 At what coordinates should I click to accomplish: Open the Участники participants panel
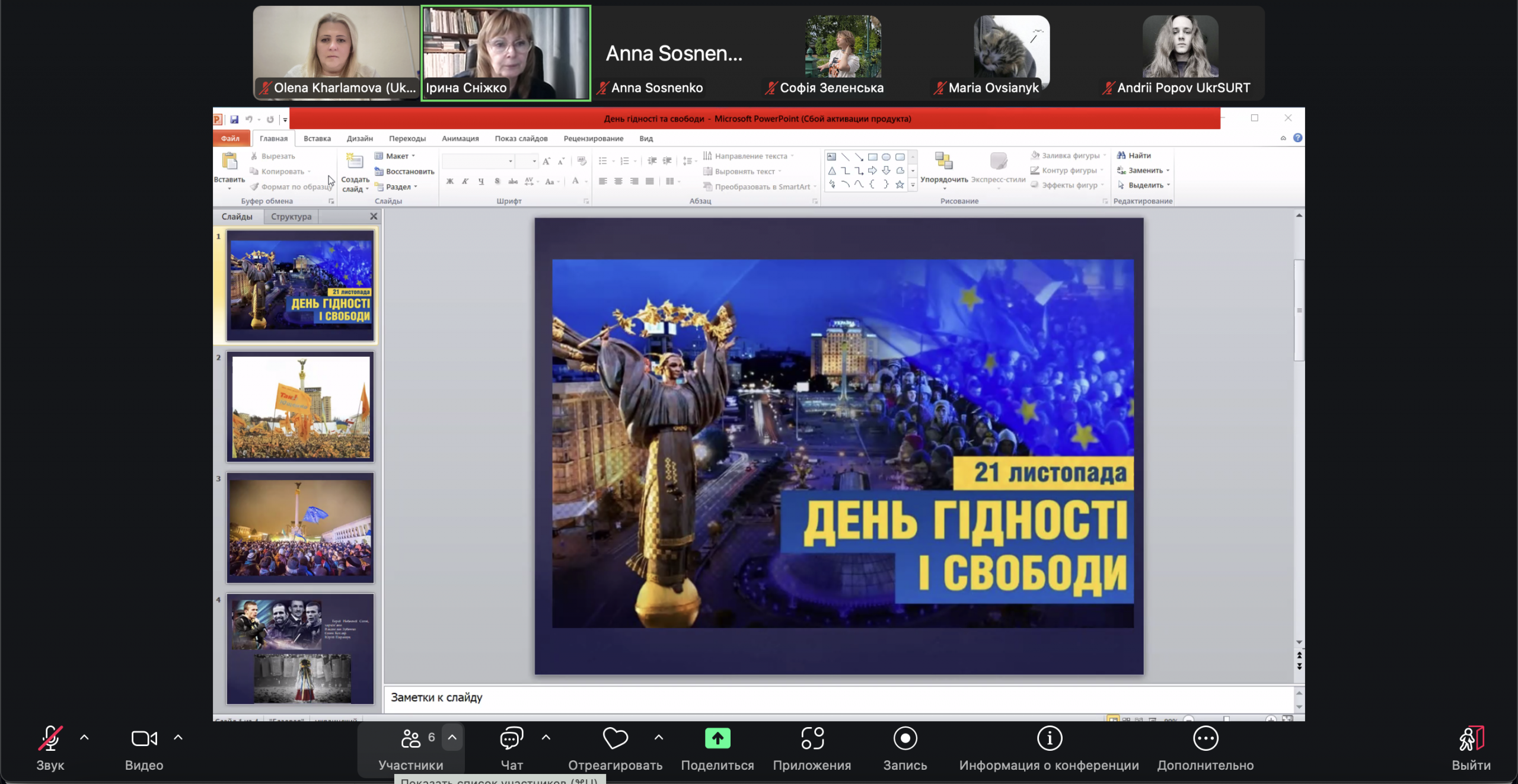click(x=410, y=738)
